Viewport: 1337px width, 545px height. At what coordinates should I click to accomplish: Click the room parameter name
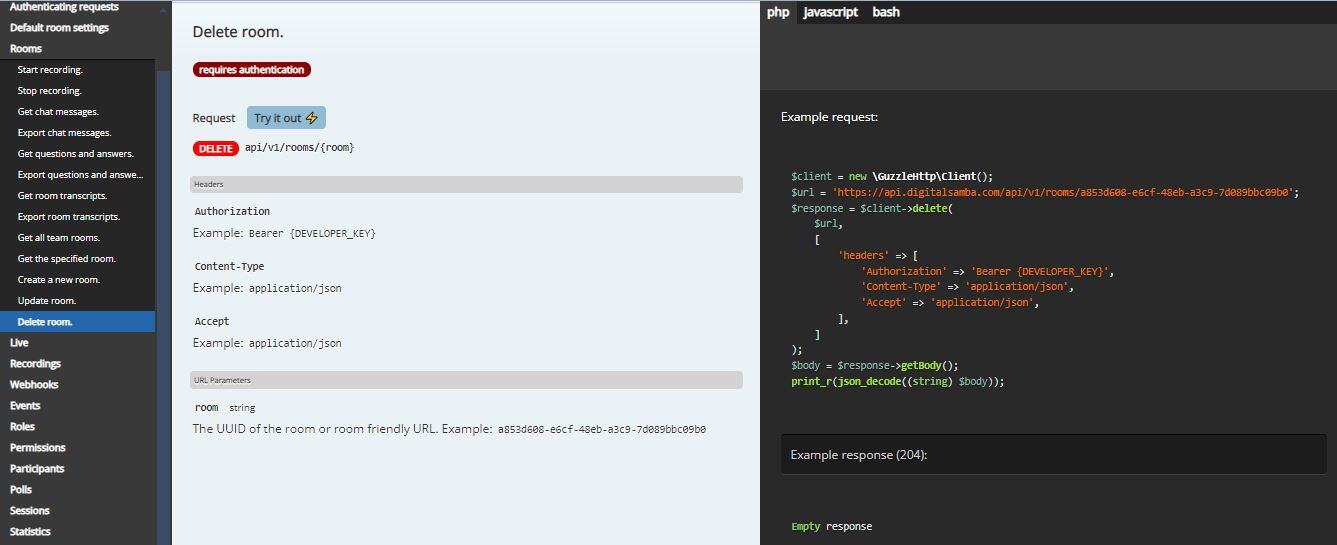click(x=207, y=408)
